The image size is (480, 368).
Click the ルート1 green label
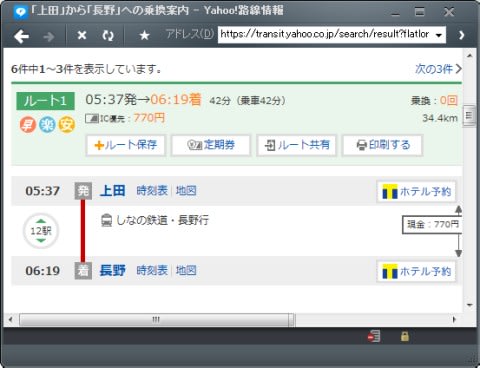point(46,101)
